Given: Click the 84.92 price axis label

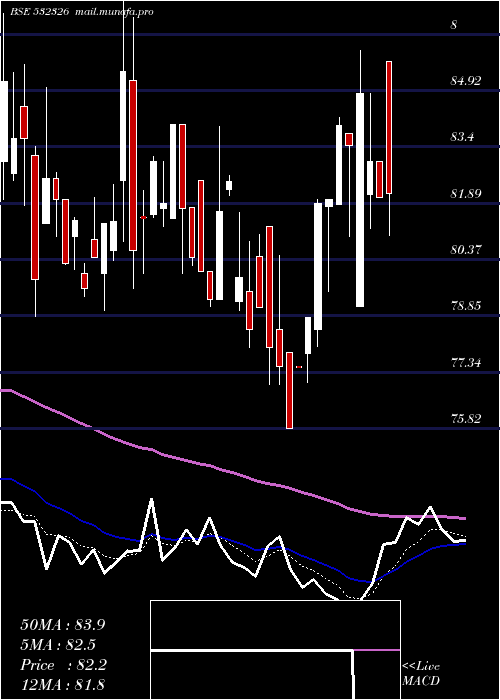Looking at the screenshot, I should pyautogui.click(x=466, y=81).
